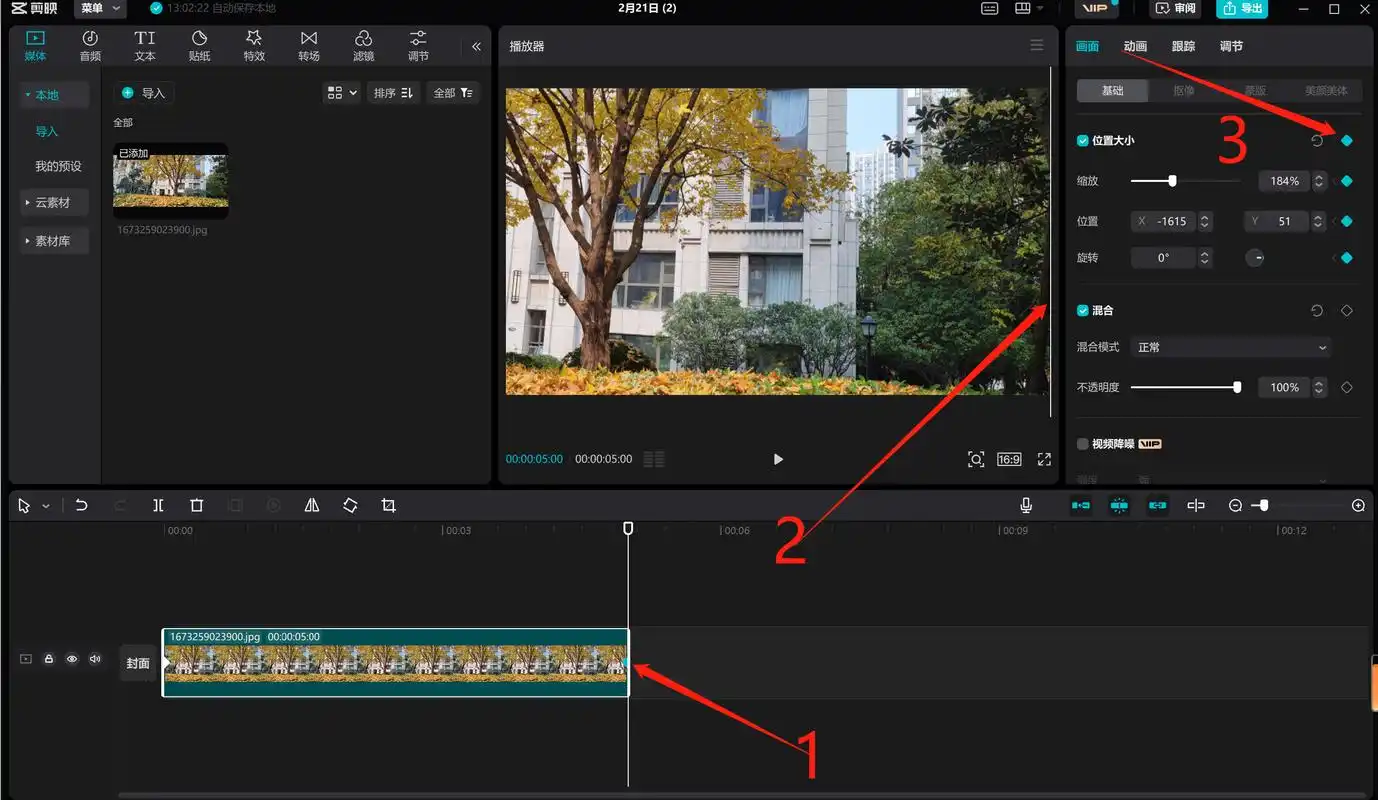Toggle track visibility eye icon

[72, 659]
